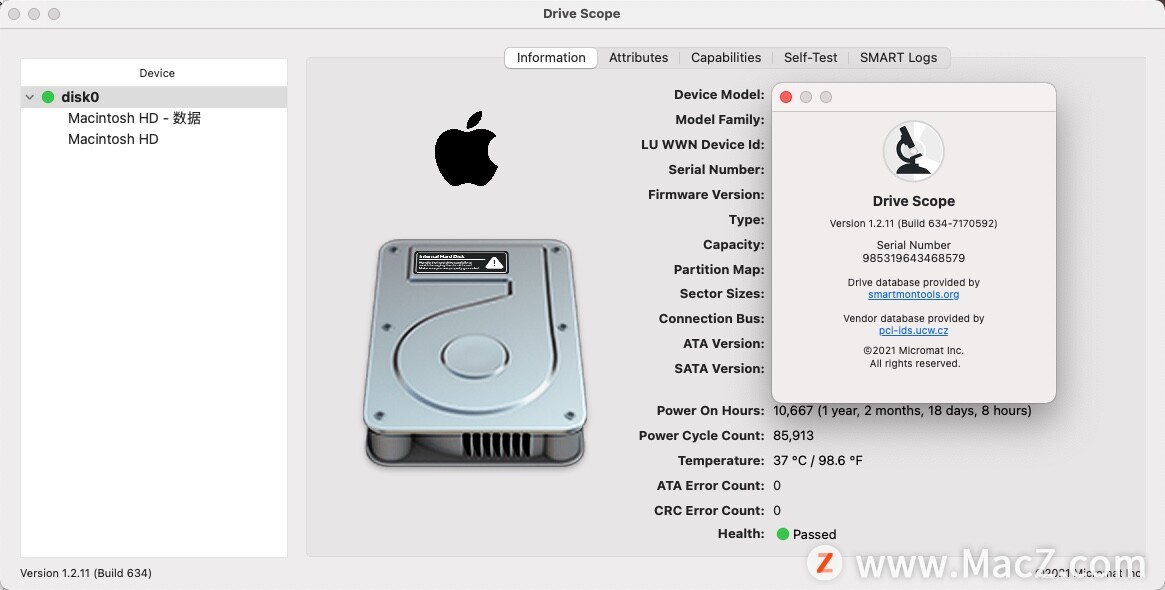This screenshot has height=590, width=1165.
Task: Click the Connection Bus label
Action: pyautogui.click(x=711, y=319)
